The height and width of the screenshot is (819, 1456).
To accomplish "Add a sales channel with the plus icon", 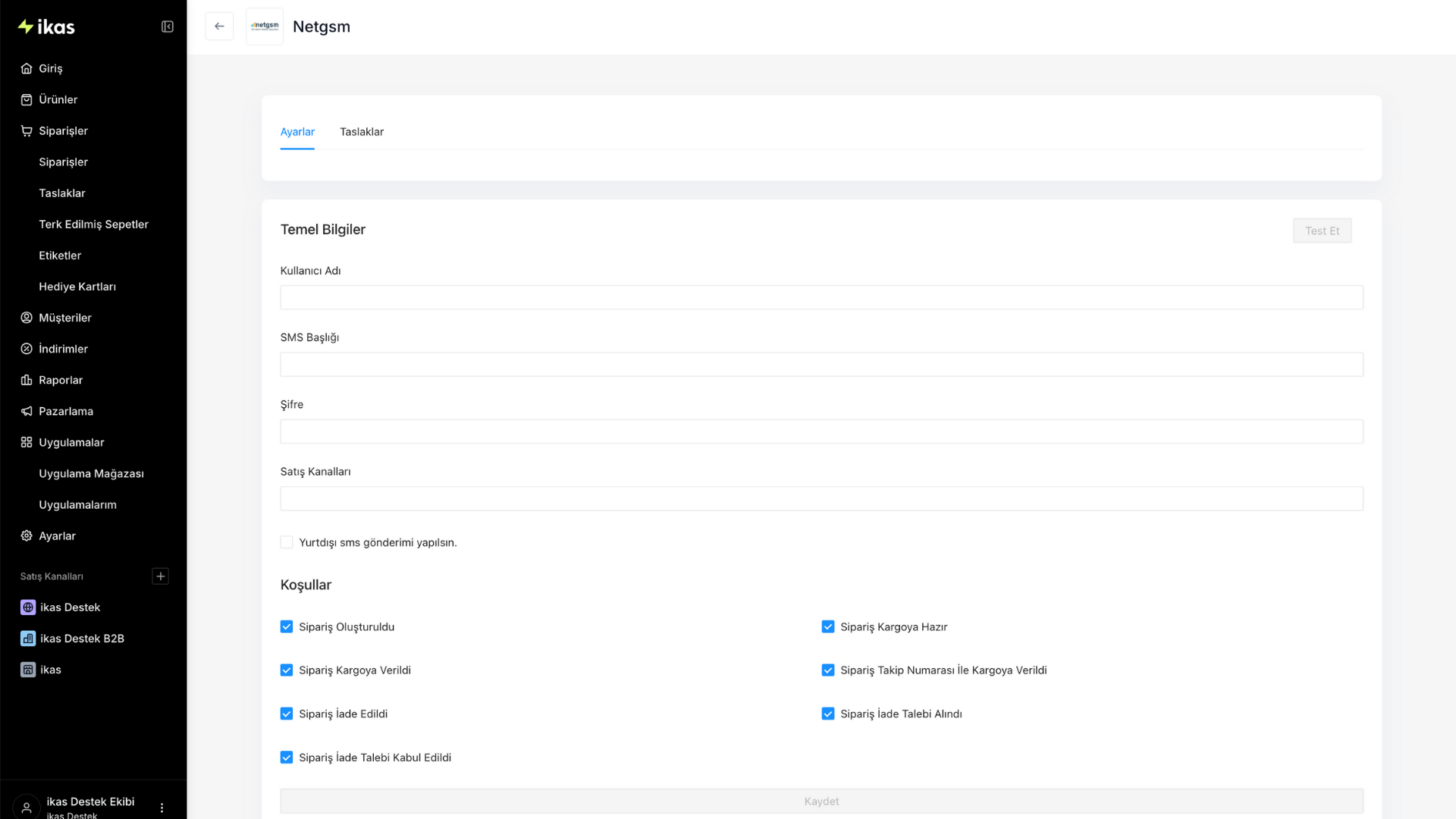I will pyautogui.click(x=161, y=576).
